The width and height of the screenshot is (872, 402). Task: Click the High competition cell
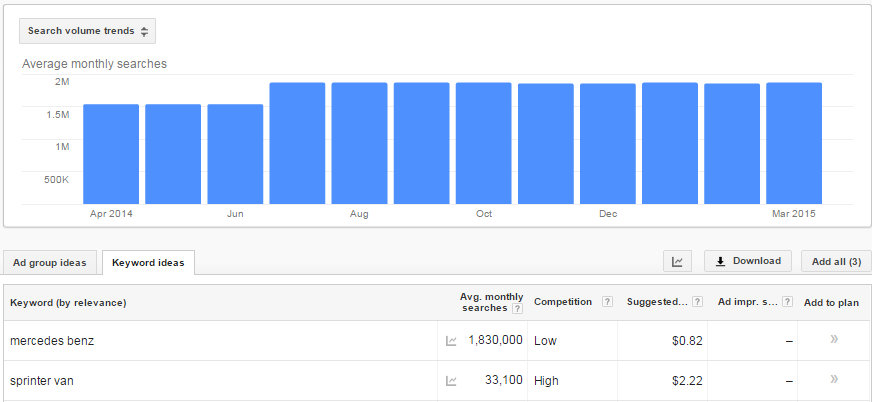coord(546,381)
